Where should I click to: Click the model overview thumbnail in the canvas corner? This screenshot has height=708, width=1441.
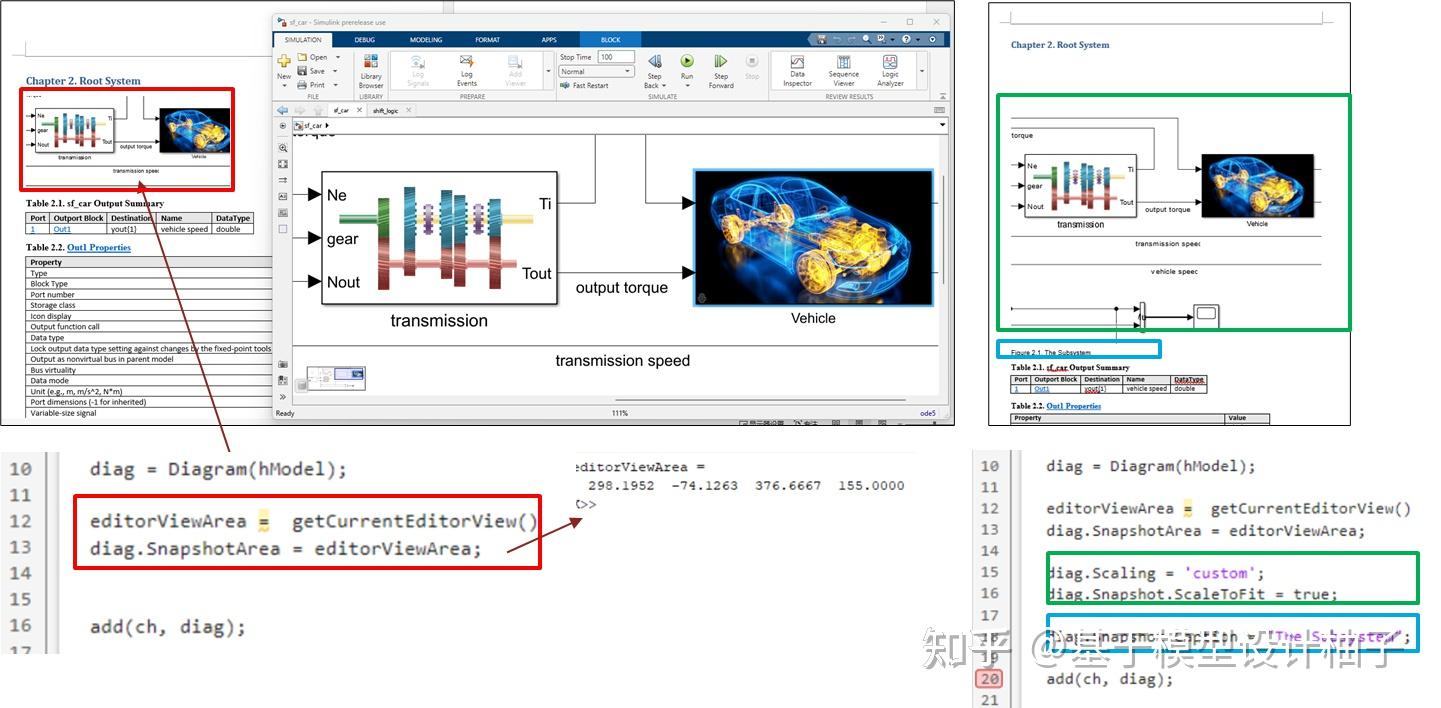click(336, 378)
